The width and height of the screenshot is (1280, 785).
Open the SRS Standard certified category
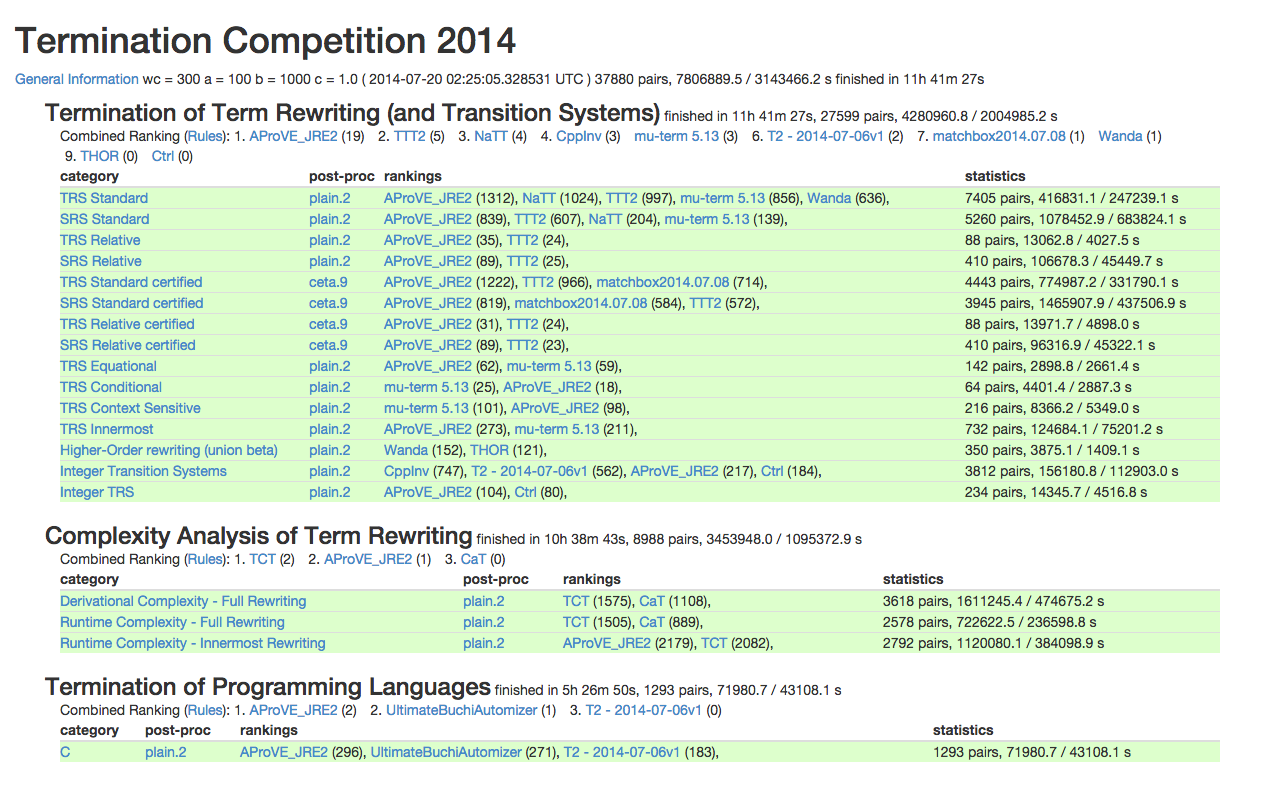point(132,303)
